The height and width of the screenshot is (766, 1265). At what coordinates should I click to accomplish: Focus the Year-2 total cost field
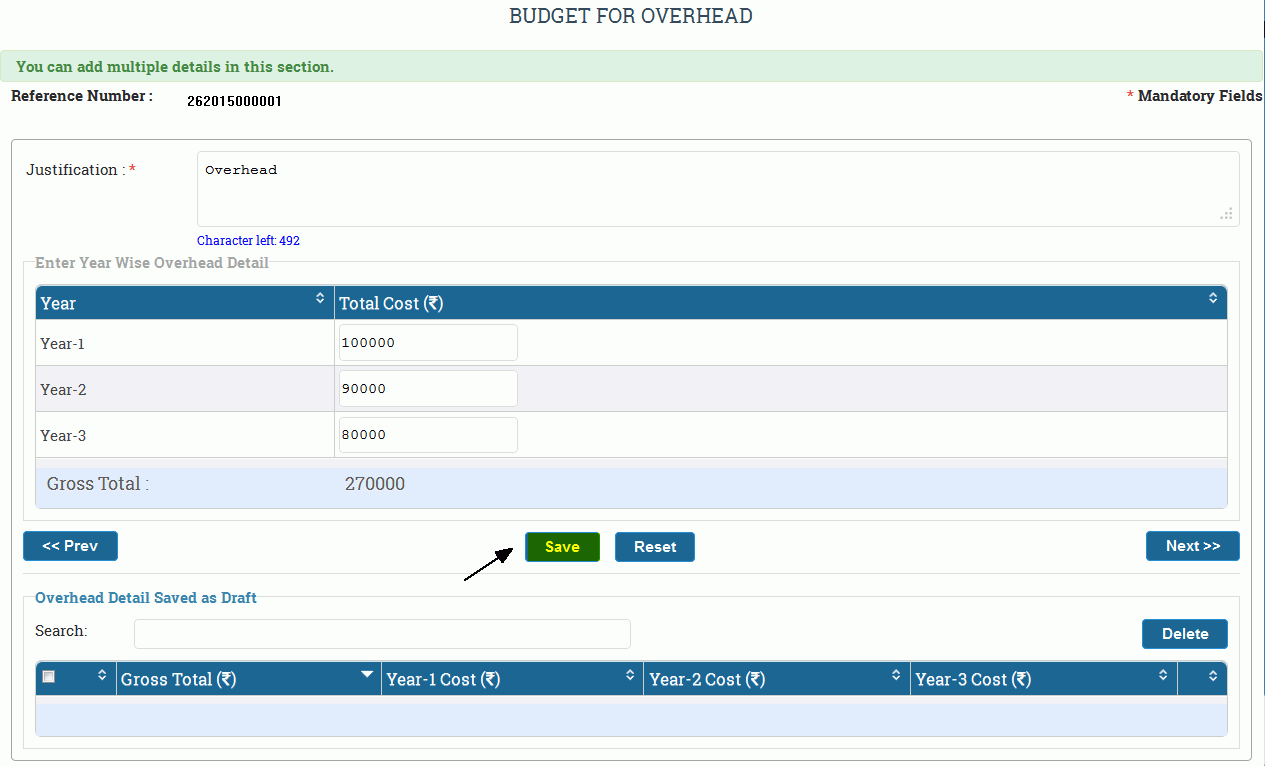click(x=428, y=389)
